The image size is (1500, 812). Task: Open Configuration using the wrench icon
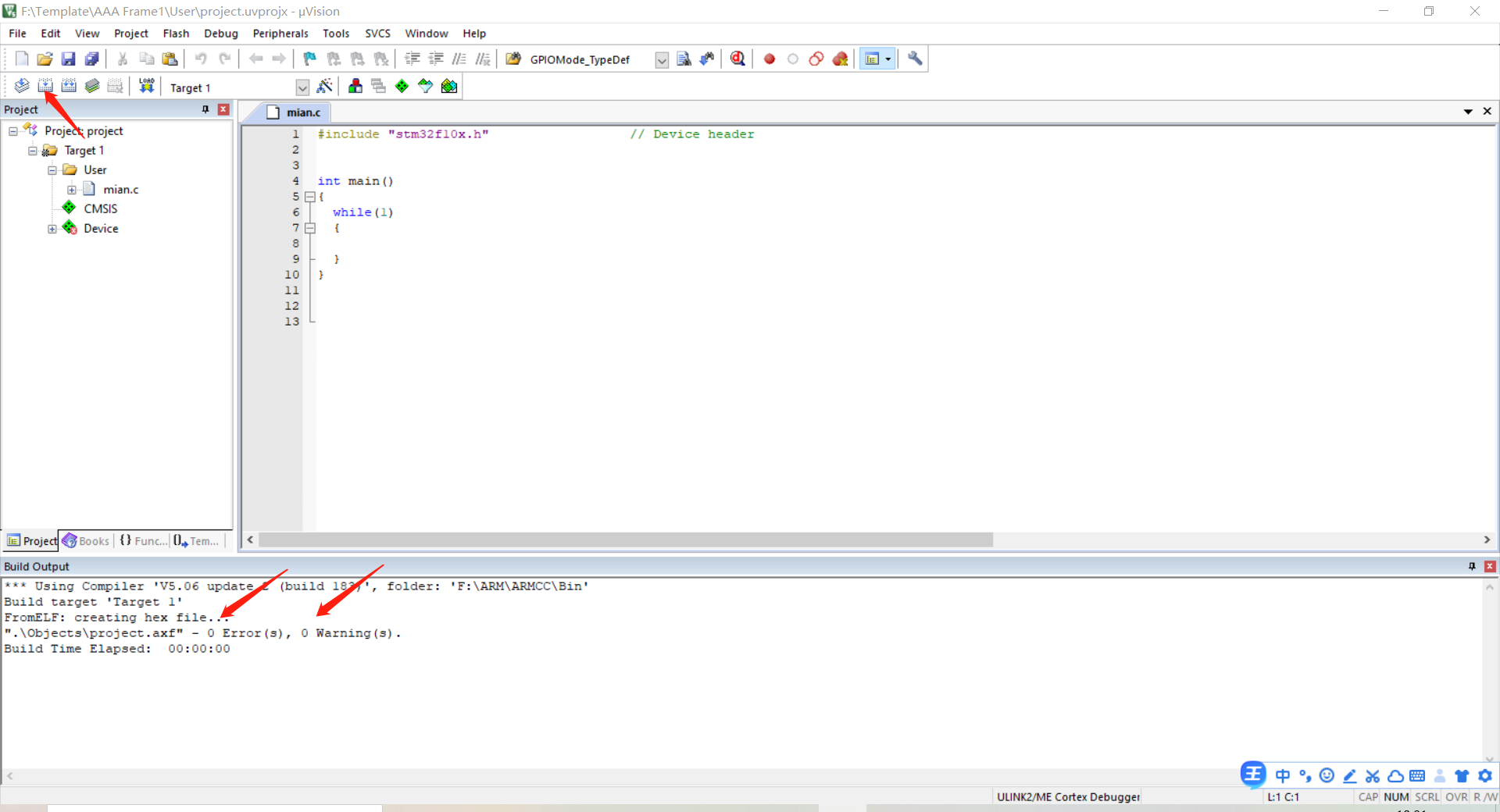tap(915, 59)
